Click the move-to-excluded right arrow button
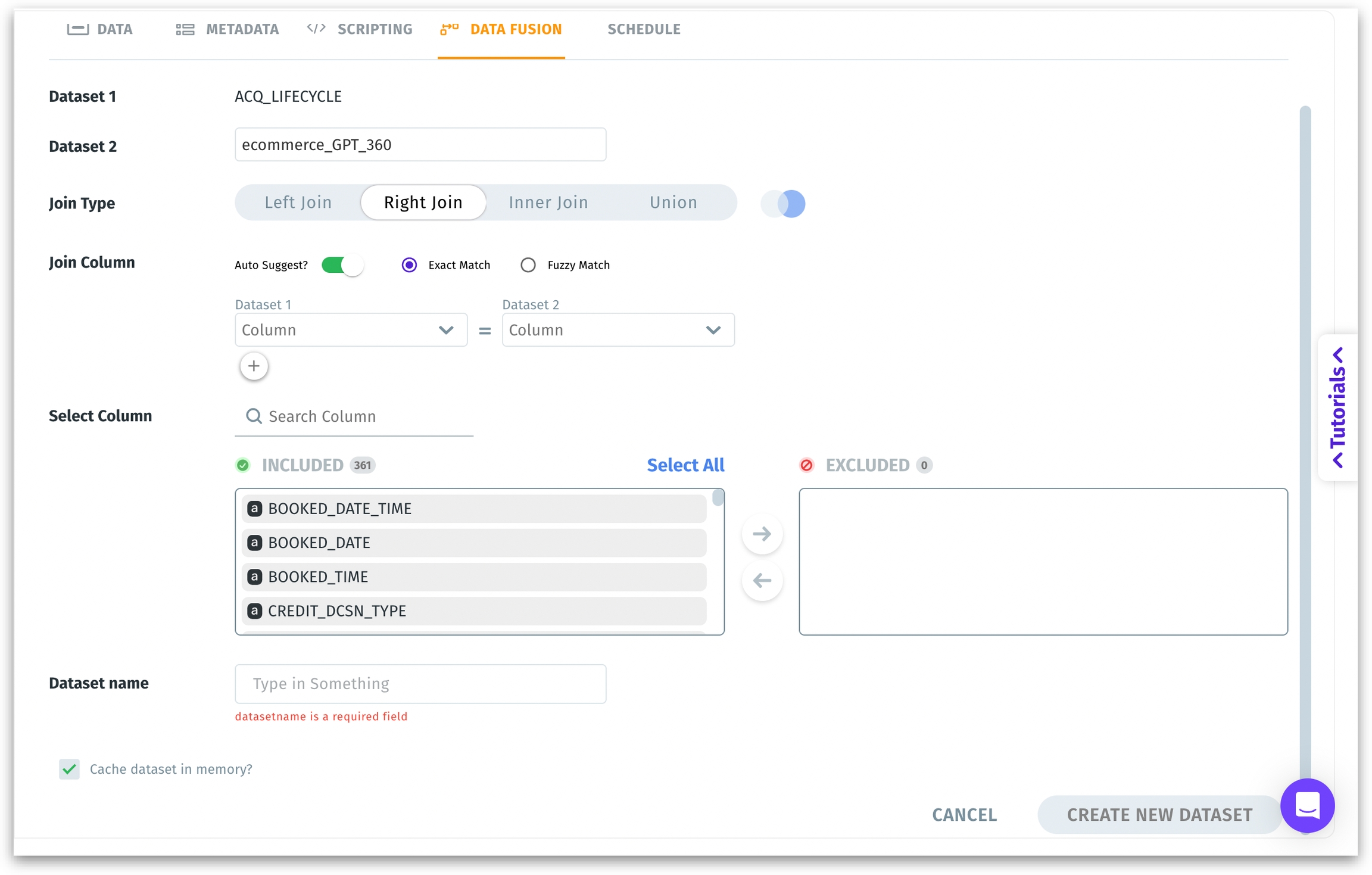The image size is (1372, 875). tap(762, 533)
